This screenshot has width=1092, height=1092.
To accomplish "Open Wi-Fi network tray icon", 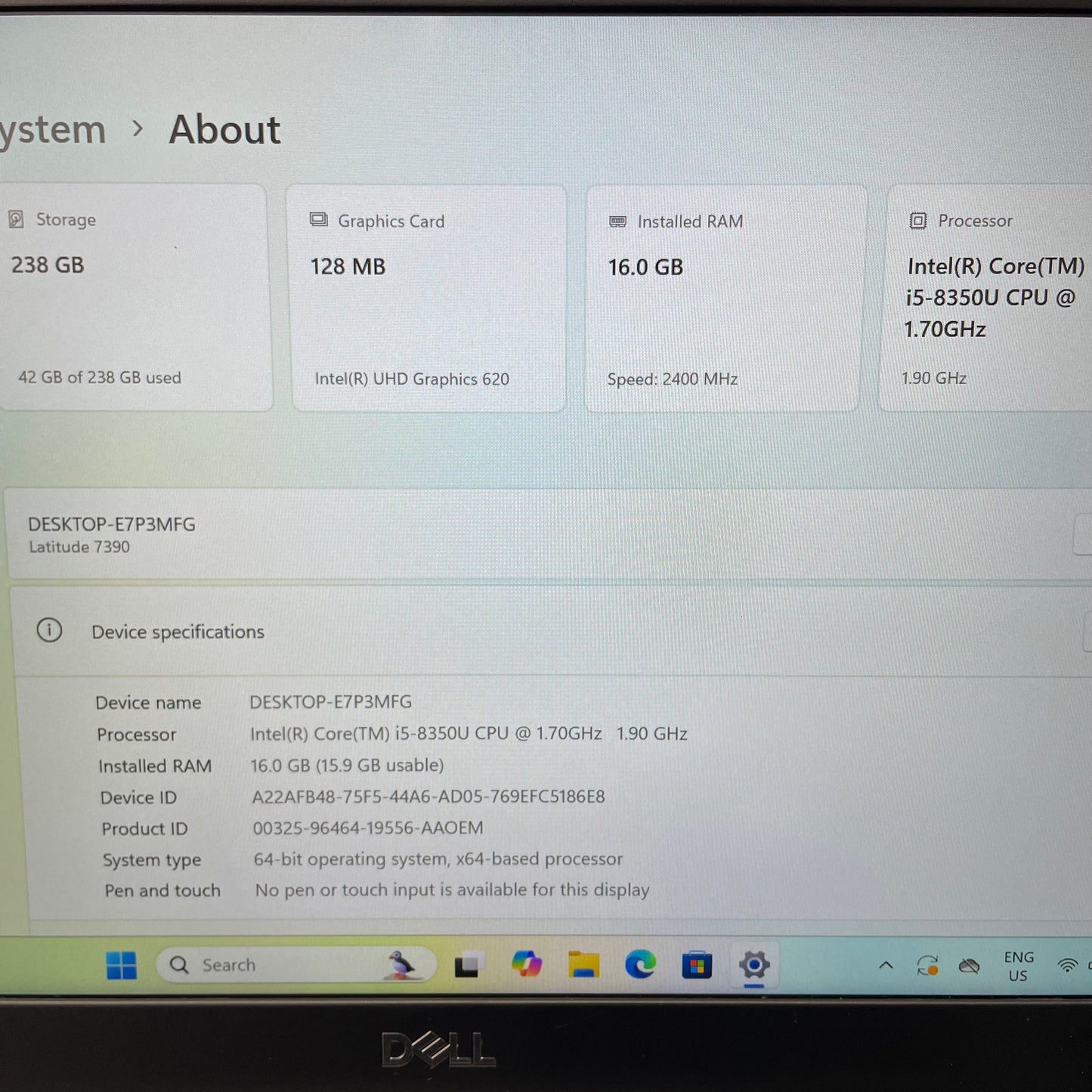I will click(1067, 965).
